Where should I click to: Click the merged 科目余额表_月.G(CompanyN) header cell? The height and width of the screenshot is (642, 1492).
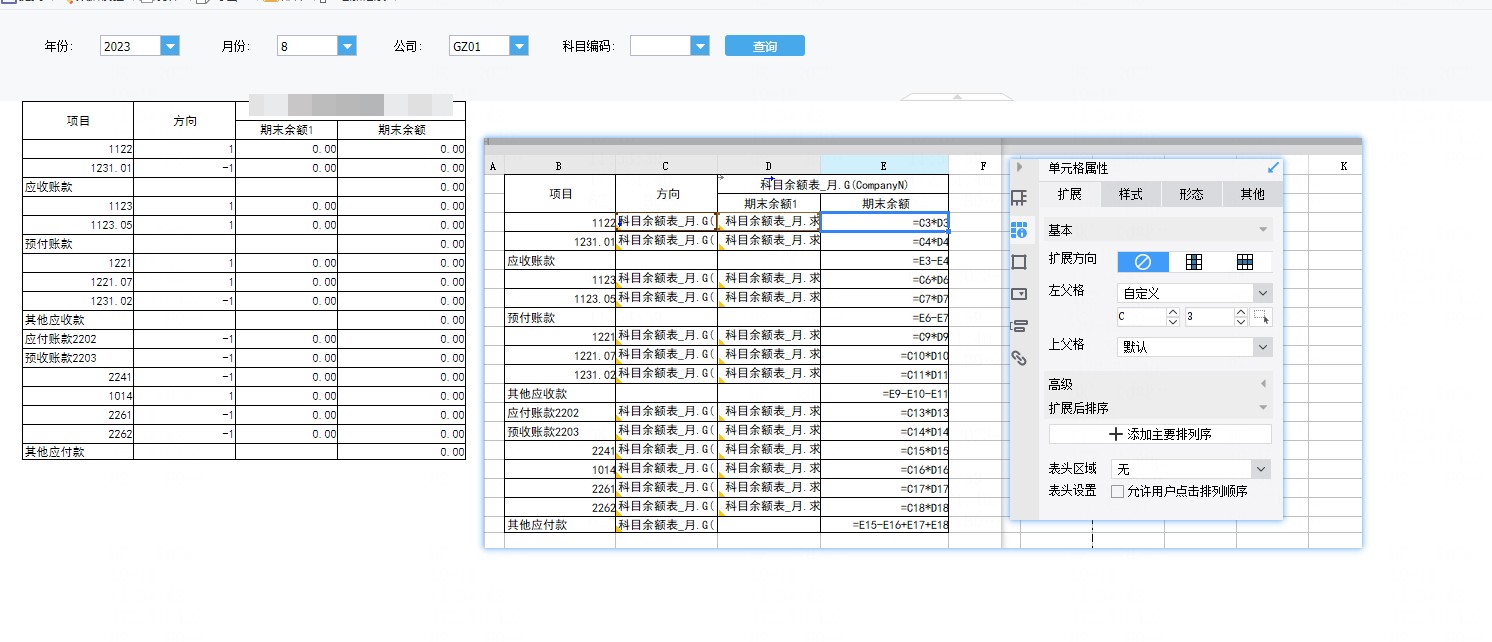pyautogui.click(x=833, y=184)
